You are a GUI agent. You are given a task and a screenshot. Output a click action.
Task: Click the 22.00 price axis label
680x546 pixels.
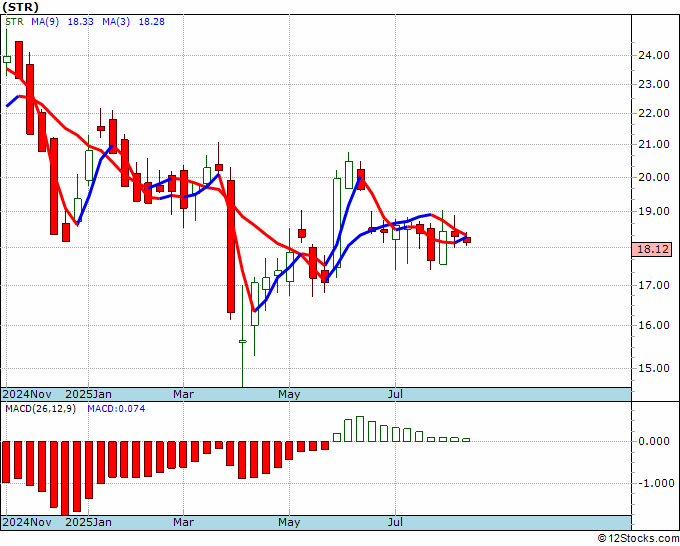tap(654, 114)
